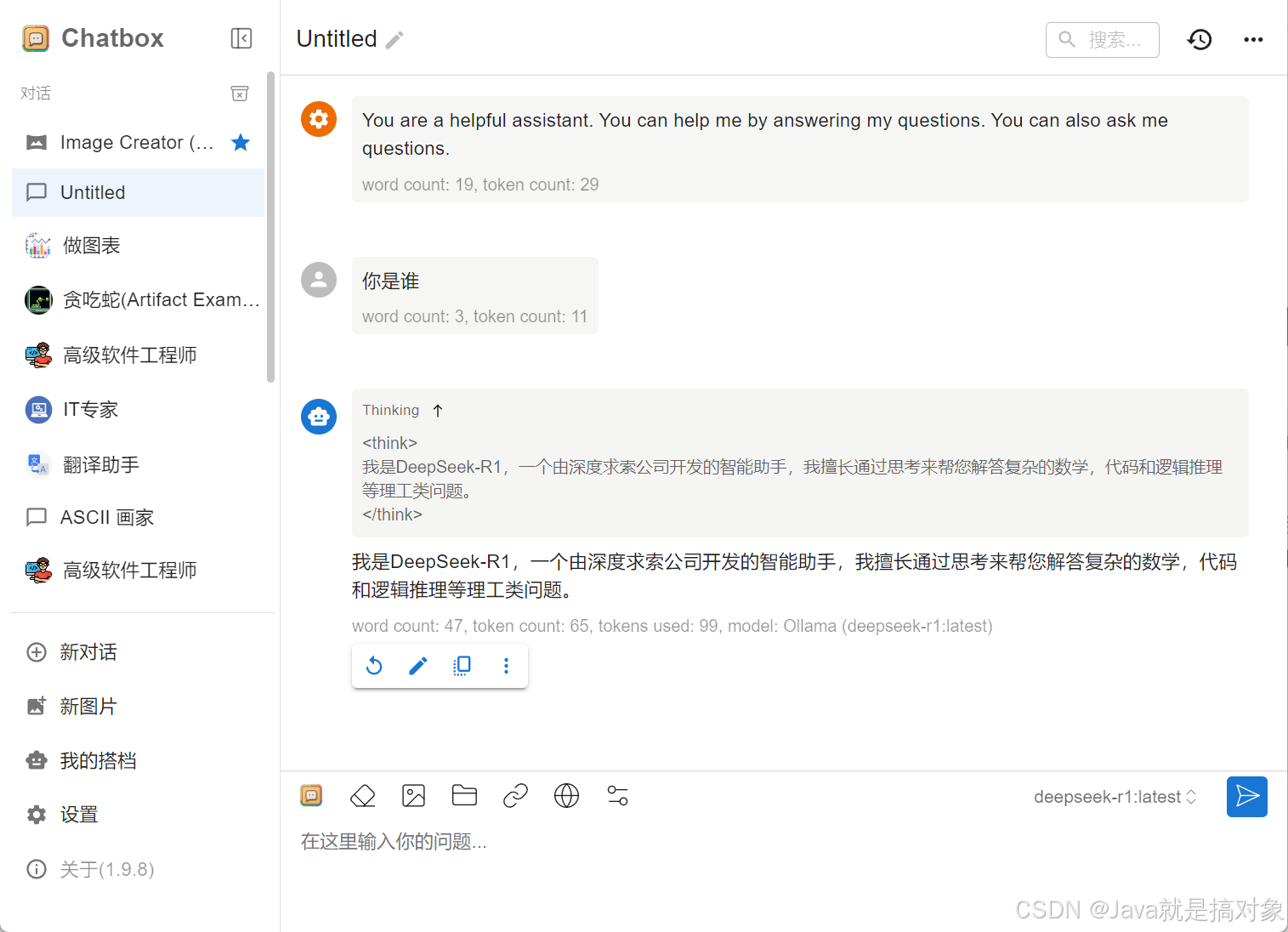Open the last 高级软件工程师 conversation
This screenshot has width=1288, height=932.
pyautogui.click(x=138, y=570)
